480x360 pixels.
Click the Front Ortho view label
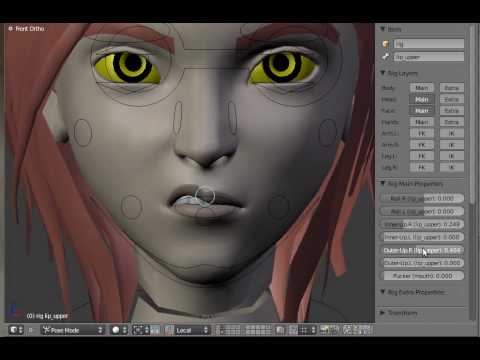click(x=30, y=29)
